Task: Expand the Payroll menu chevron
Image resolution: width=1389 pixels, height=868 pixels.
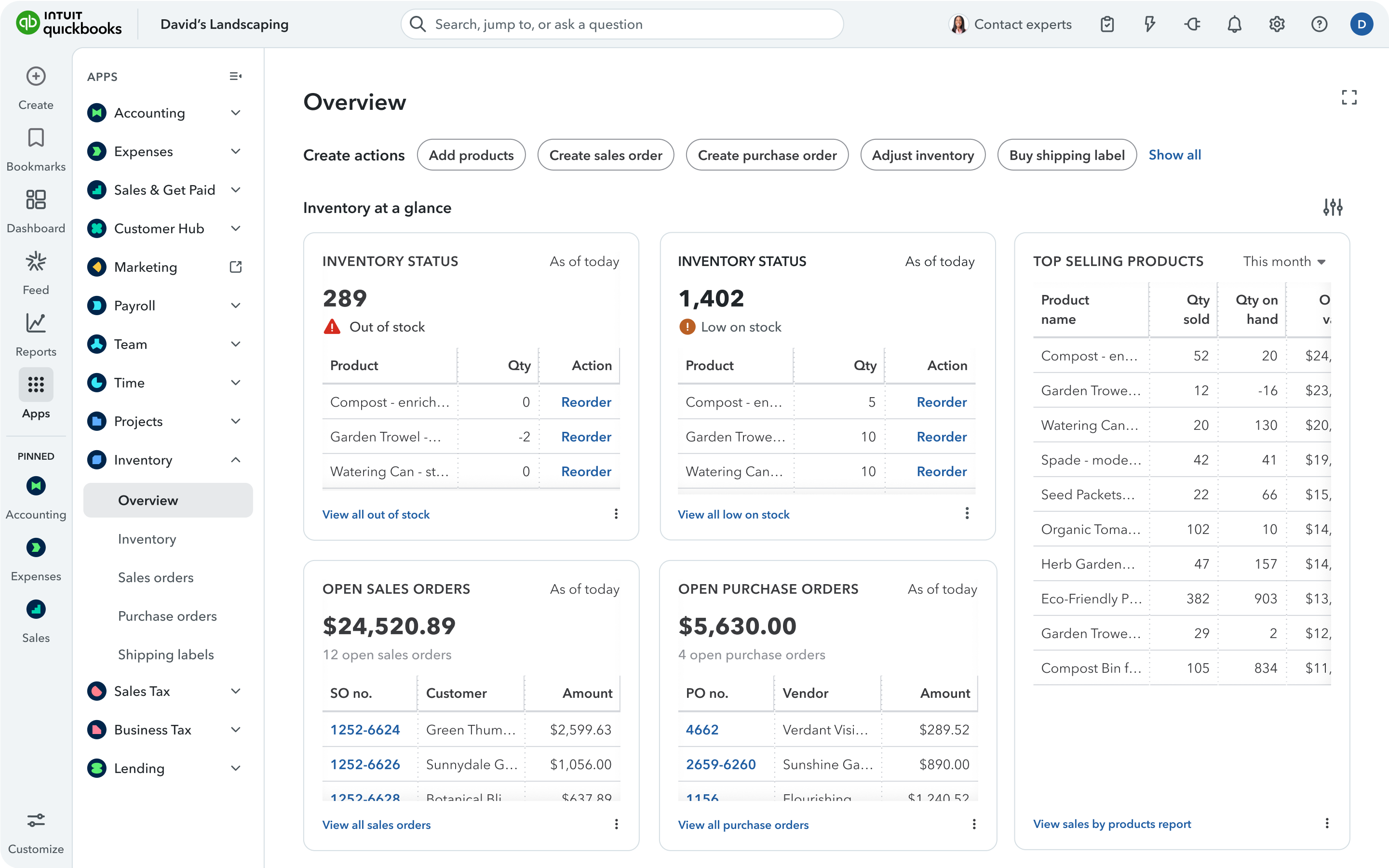Action: point(235,306)
